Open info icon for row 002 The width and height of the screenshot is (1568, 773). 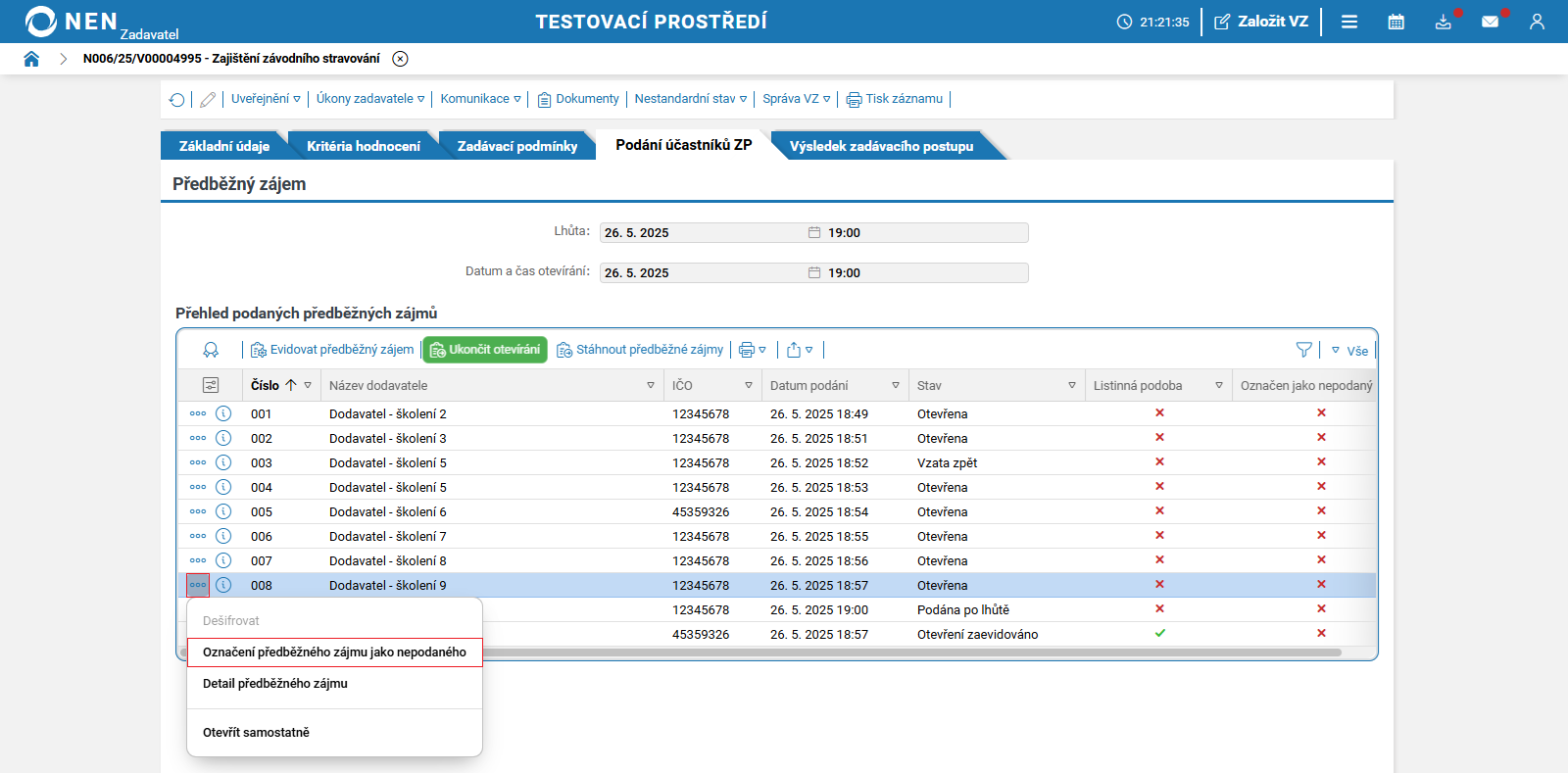(x=223, y=438)
